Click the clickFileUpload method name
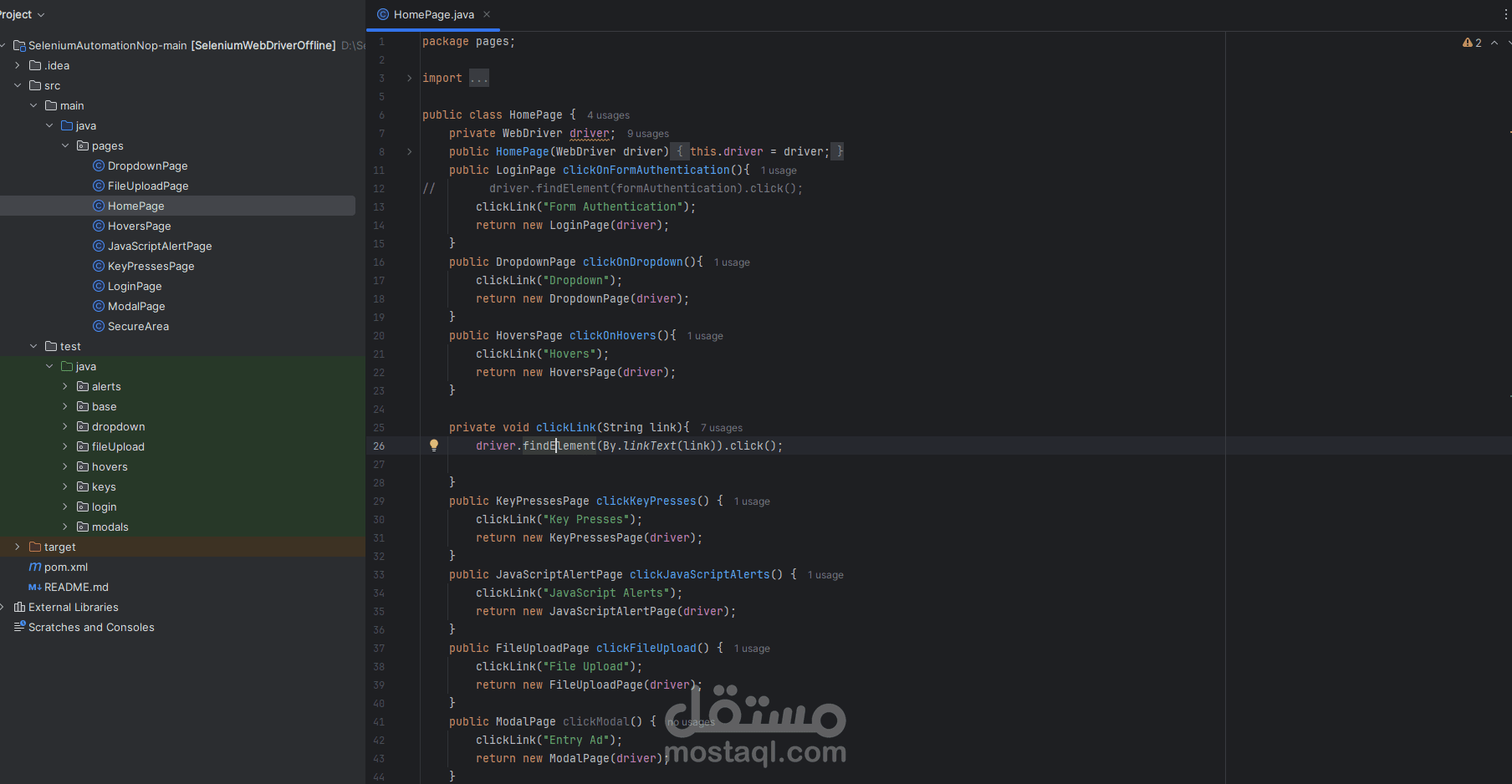Screen dimensions: 1512x784 pyautogui.click(x=646, y=648)
